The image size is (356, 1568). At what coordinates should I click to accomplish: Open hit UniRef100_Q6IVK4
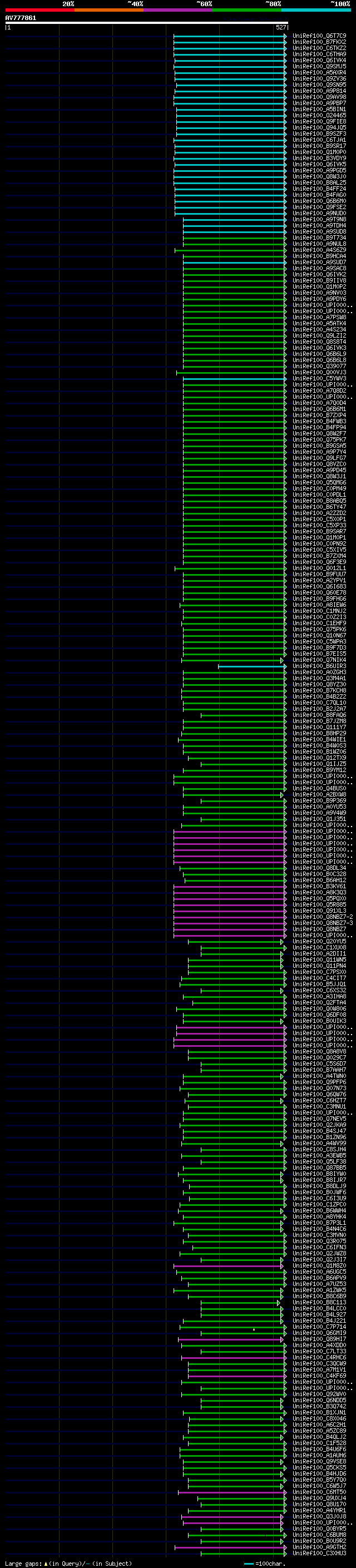click(x=319, y=60)
